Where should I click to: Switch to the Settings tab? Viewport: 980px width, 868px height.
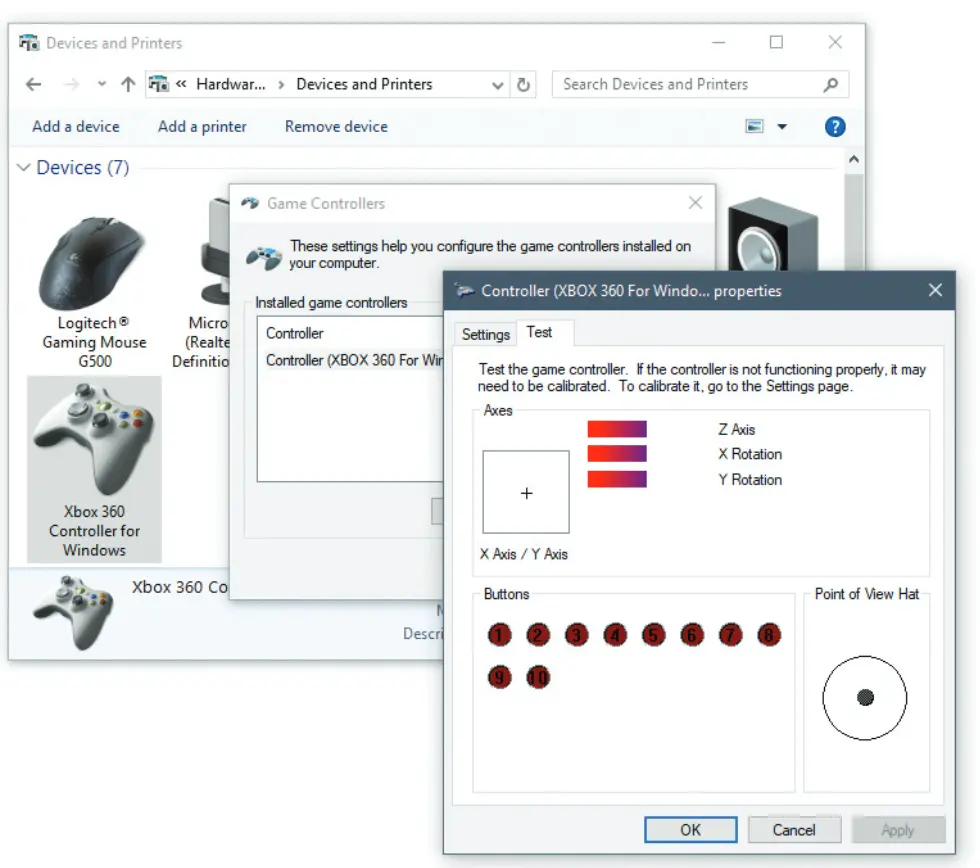(486, 334)
